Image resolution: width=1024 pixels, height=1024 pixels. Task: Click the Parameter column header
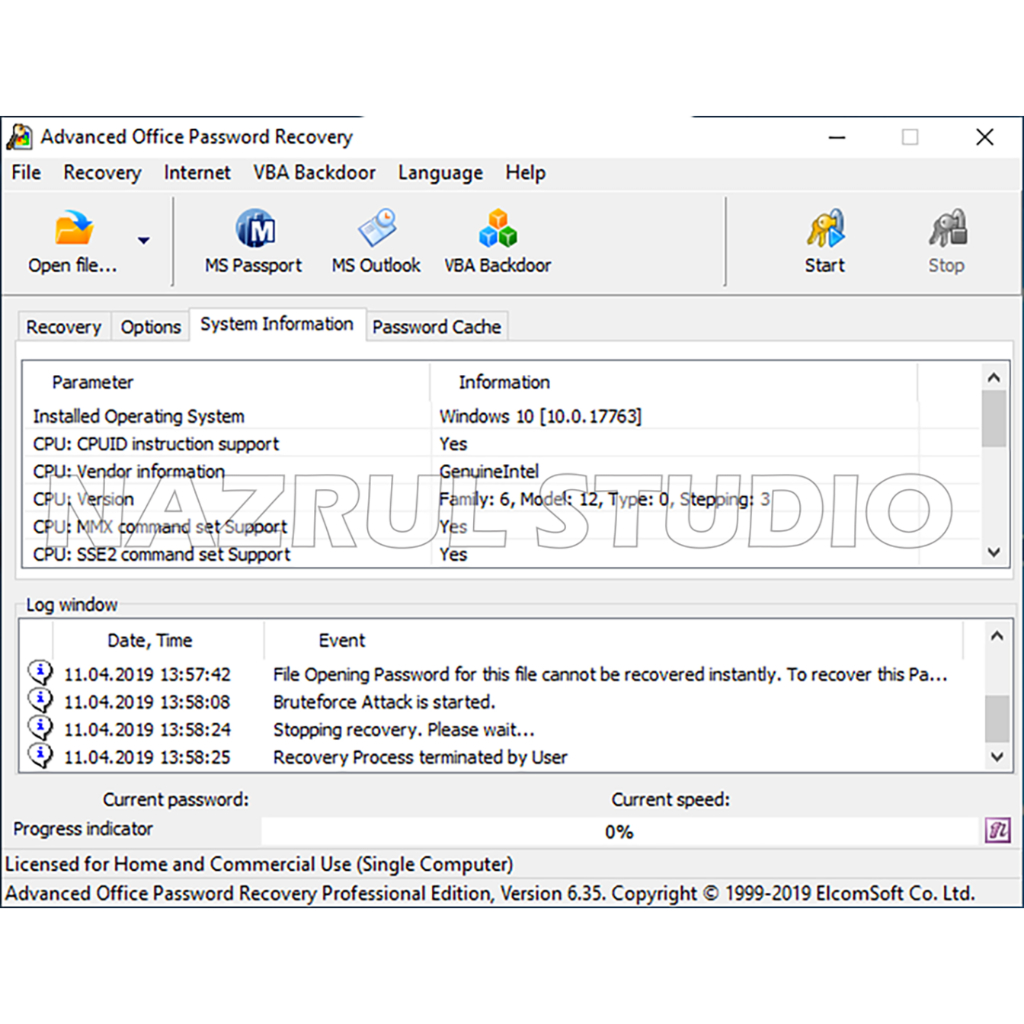tap(93, 382)
